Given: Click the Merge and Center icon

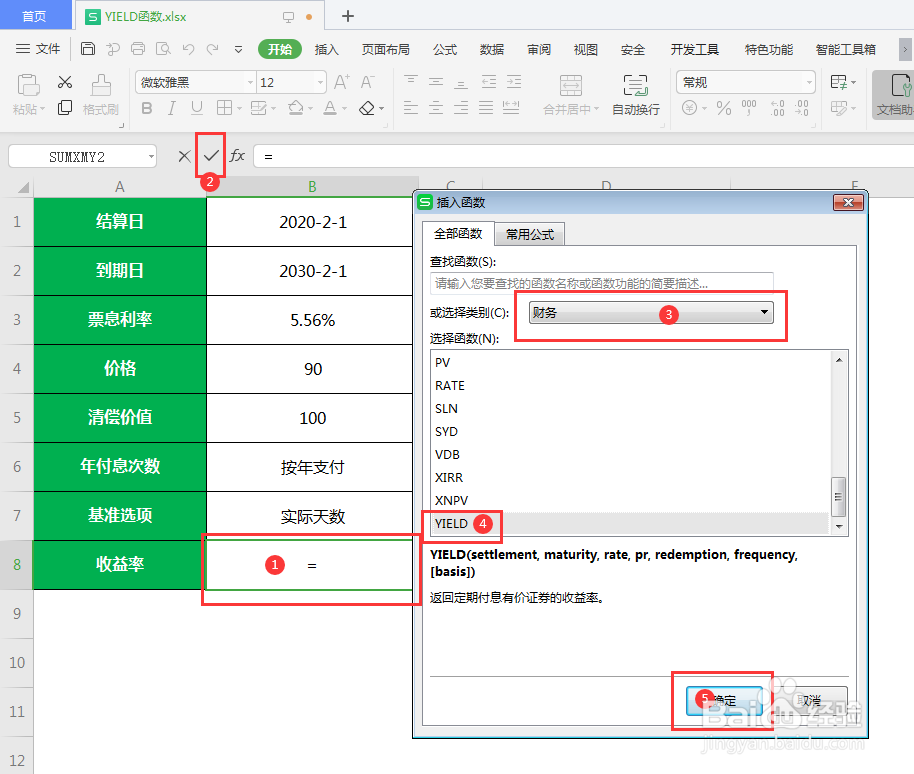Looking at the screenshot, I should coord(571,86).
